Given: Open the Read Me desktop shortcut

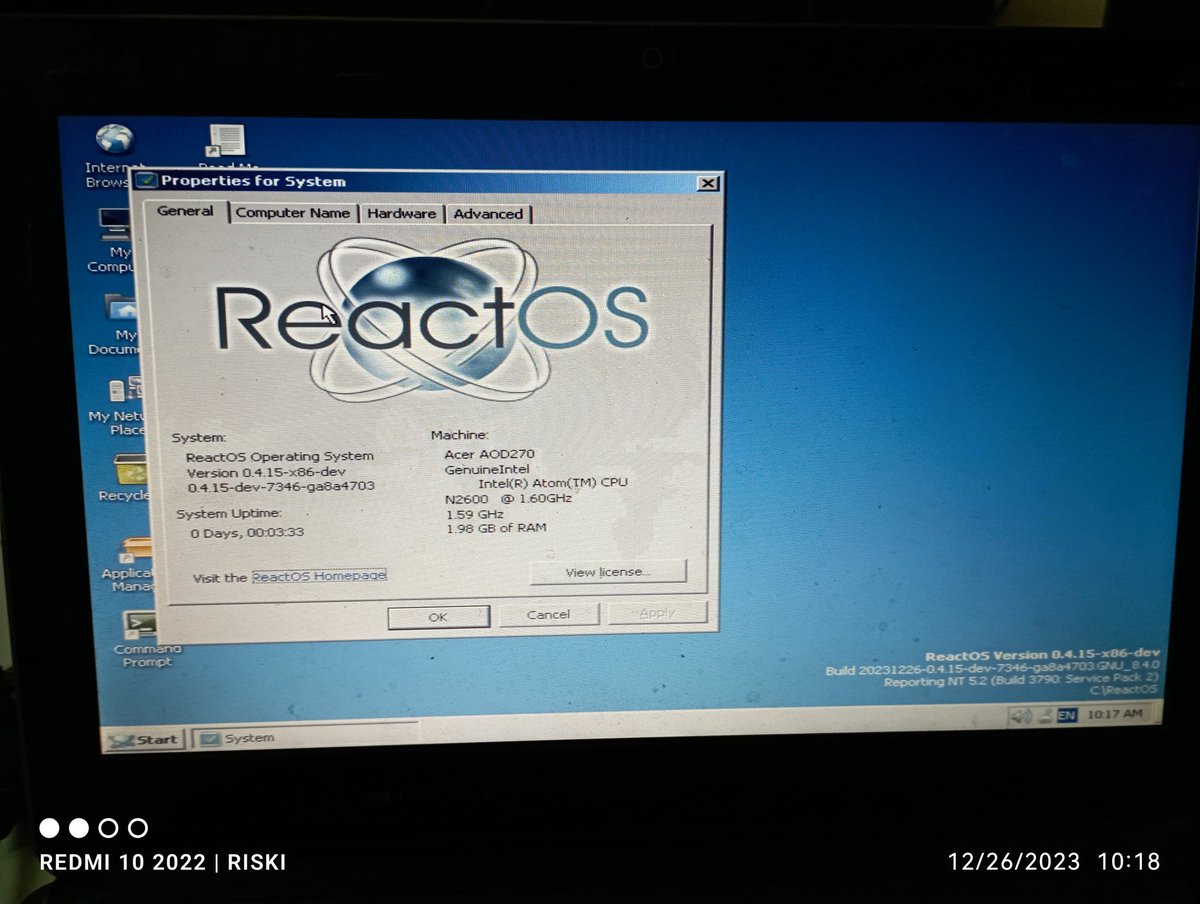Looking at the screenshot, I should pos(226,141).
